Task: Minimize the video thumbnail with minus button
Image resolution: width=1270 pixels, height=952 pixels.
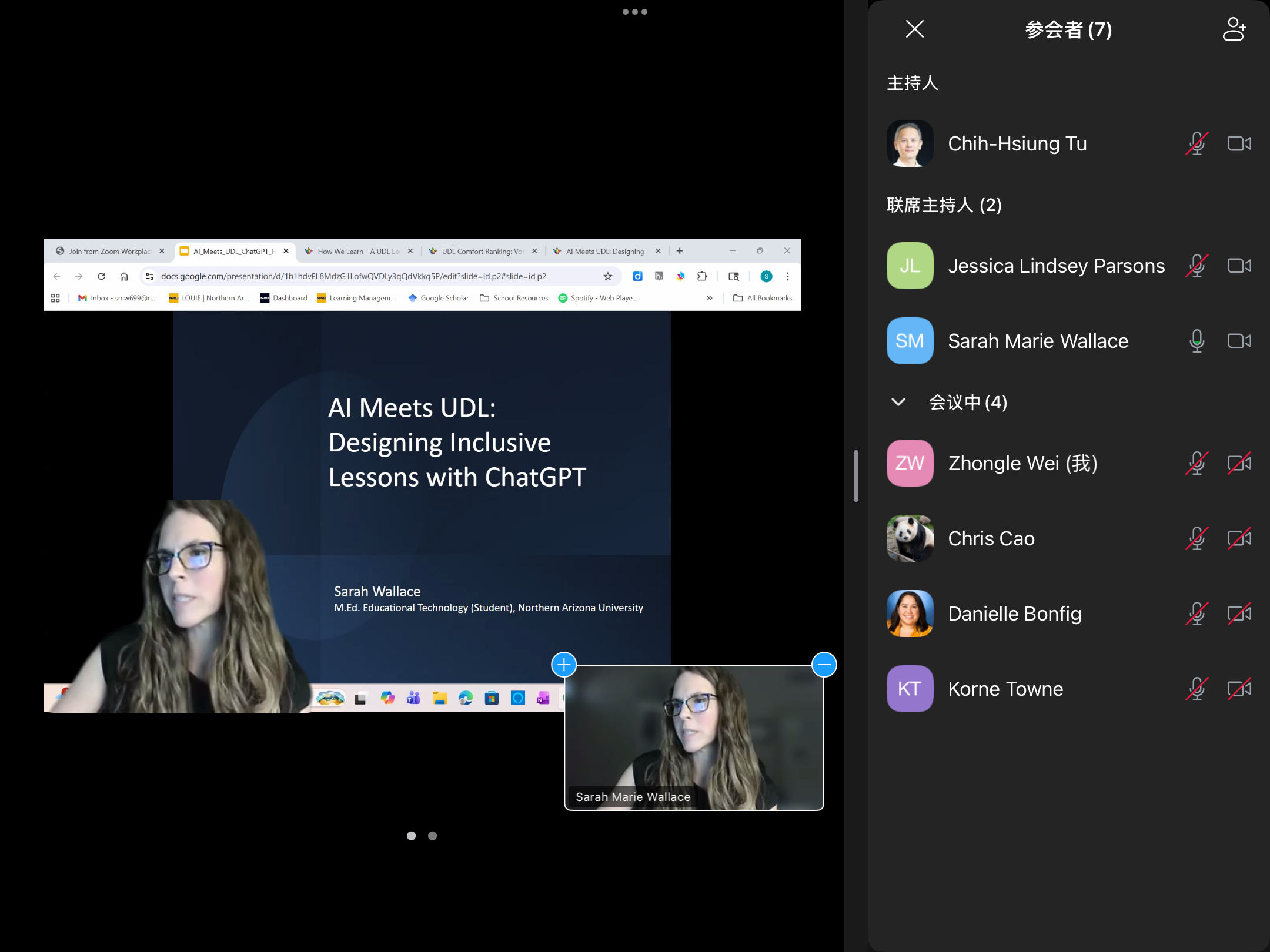Action: click(x=824, y=665)
